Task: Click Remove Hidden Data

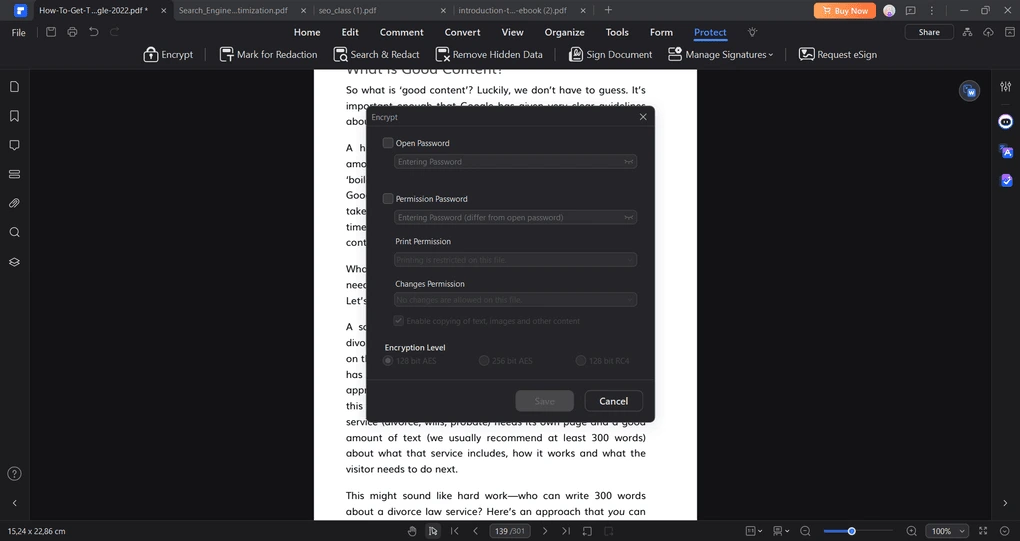Action: [489, 55]
